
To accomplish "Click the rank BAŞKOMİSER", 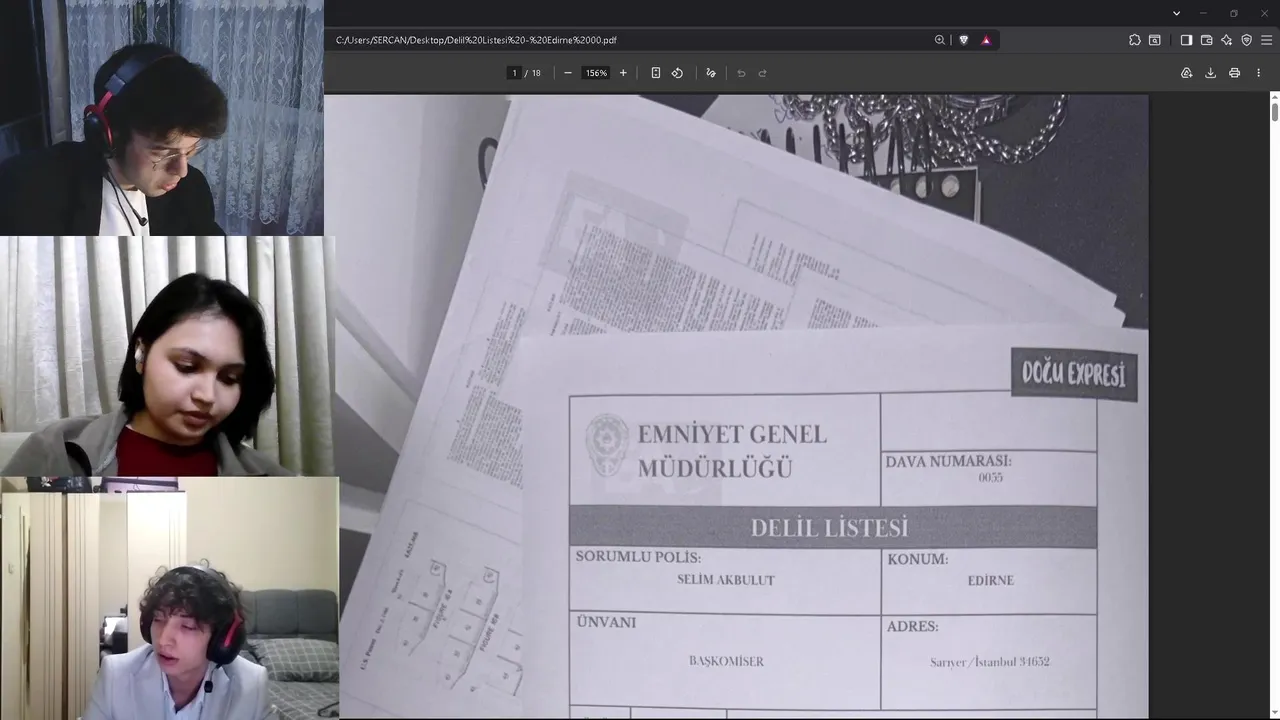I will click(x=726, y=661).
